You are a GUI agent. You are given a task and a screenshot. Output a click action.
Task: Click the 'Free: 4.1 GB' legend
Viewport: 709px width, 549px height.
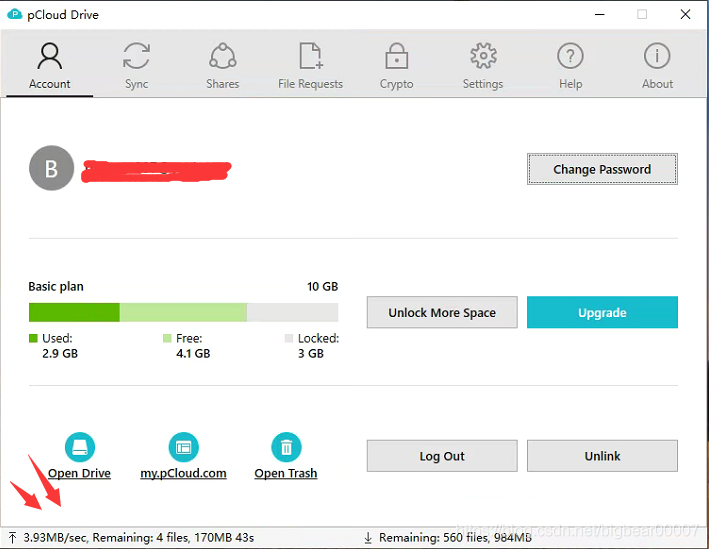tap(187, 346)
